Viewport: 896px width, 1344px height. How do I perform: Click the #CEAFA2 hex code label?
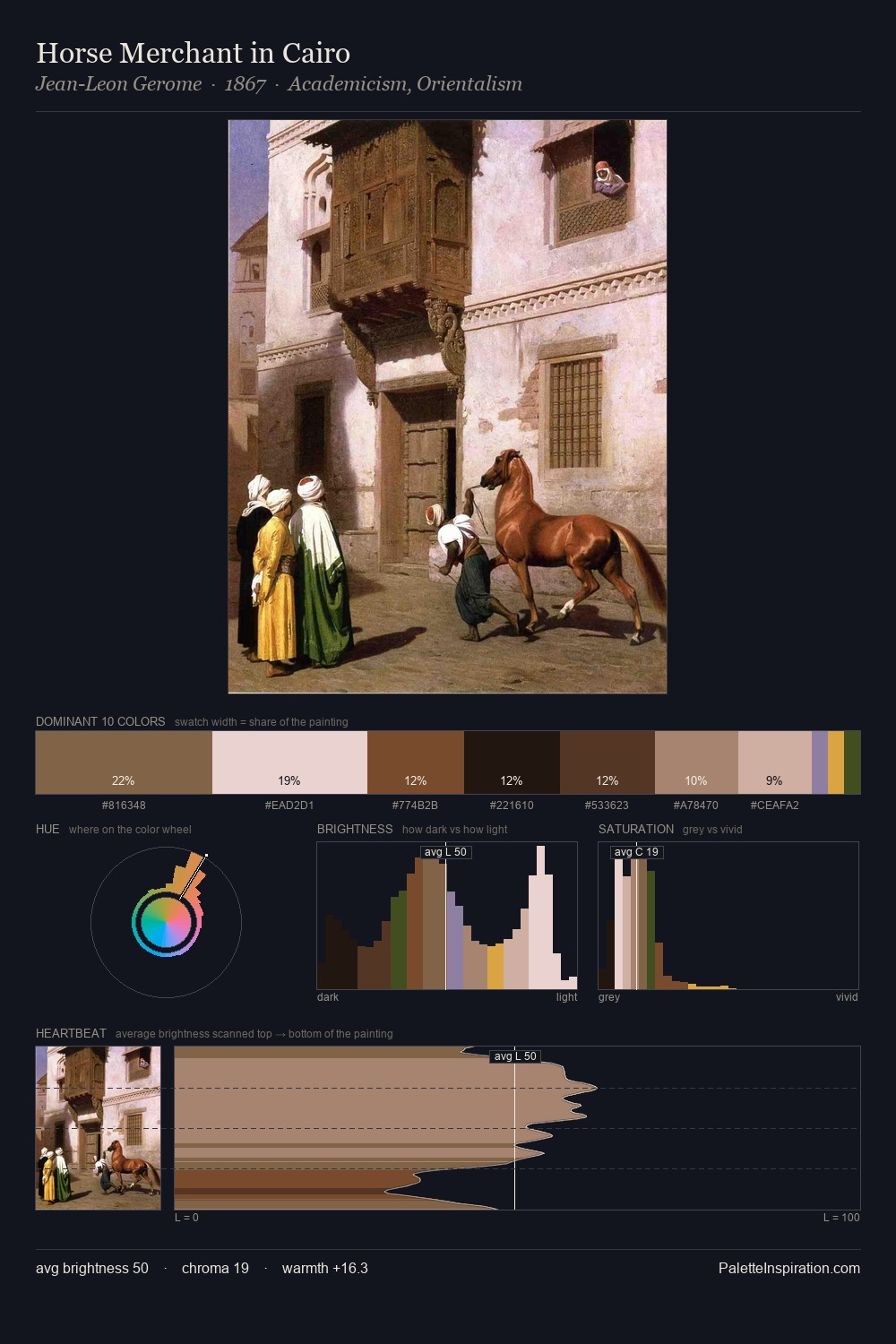pyautogui.click(x=774, y=805)
